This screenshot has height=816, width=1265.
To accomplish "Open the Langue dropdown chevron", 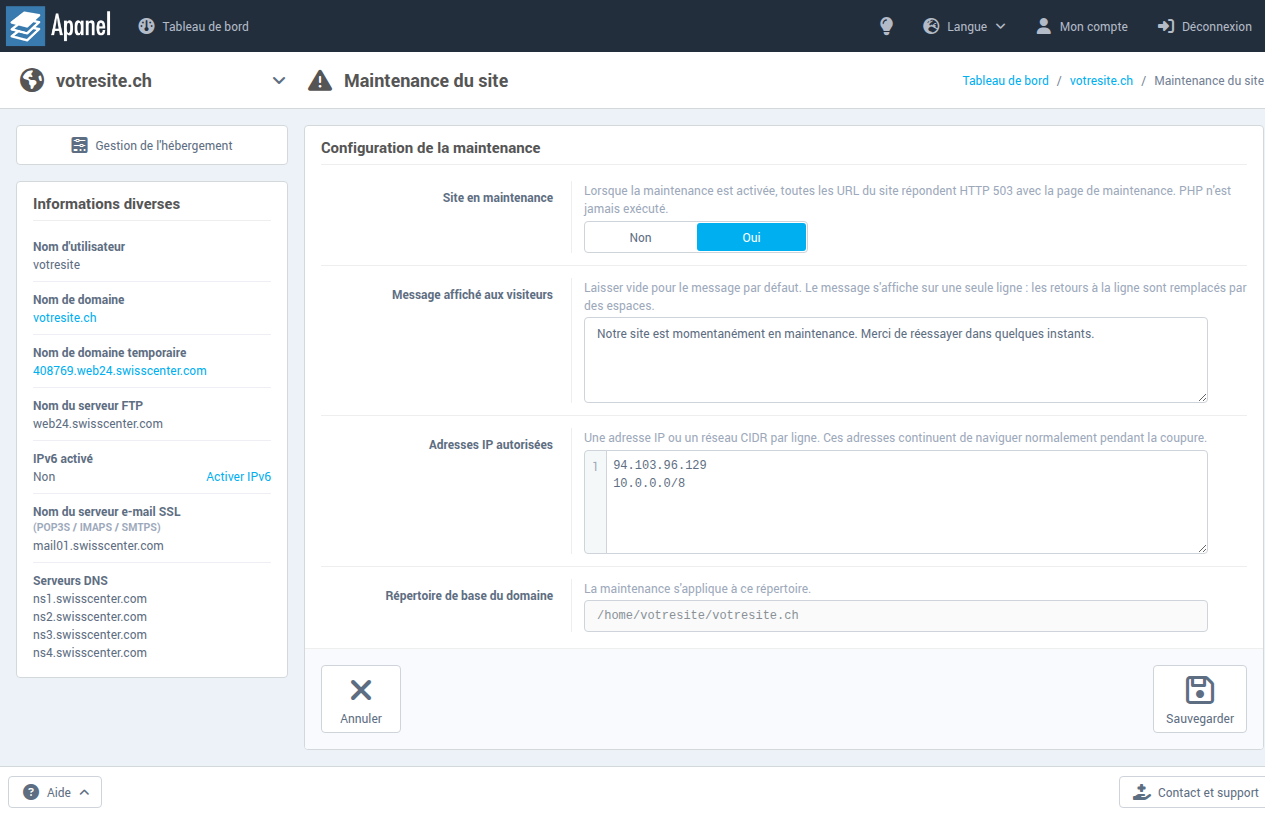I will [1001, 27].
